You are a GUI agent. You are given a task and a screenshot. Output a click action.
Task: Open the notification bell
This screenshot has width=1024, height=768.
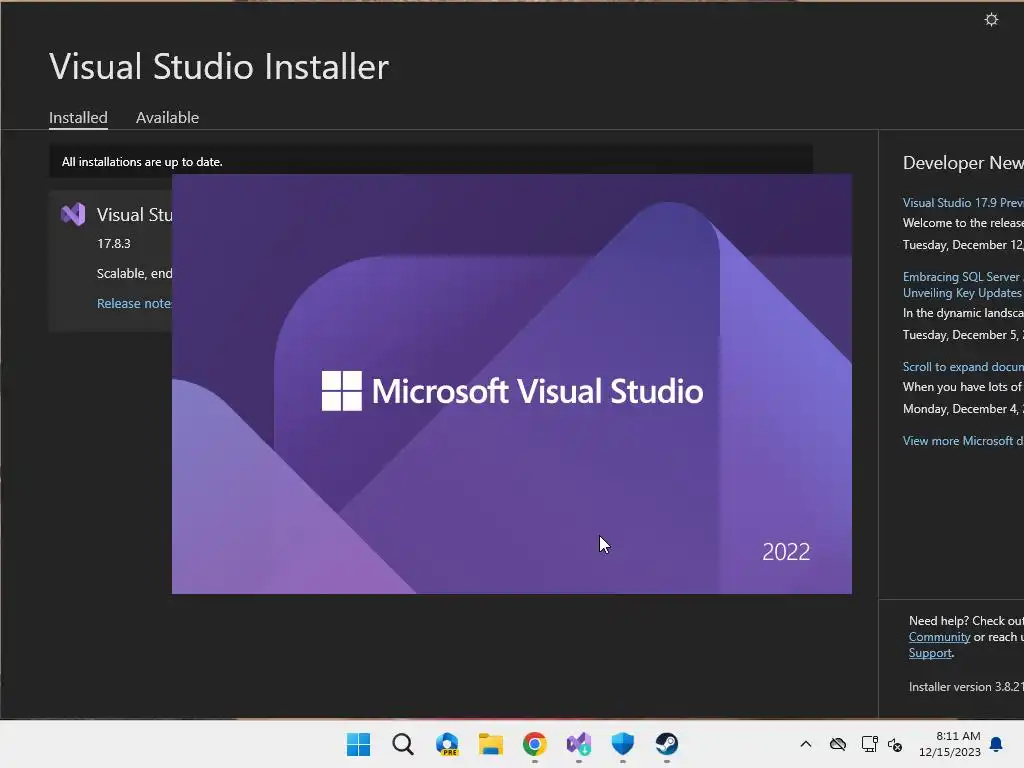(x=996, y=744)
